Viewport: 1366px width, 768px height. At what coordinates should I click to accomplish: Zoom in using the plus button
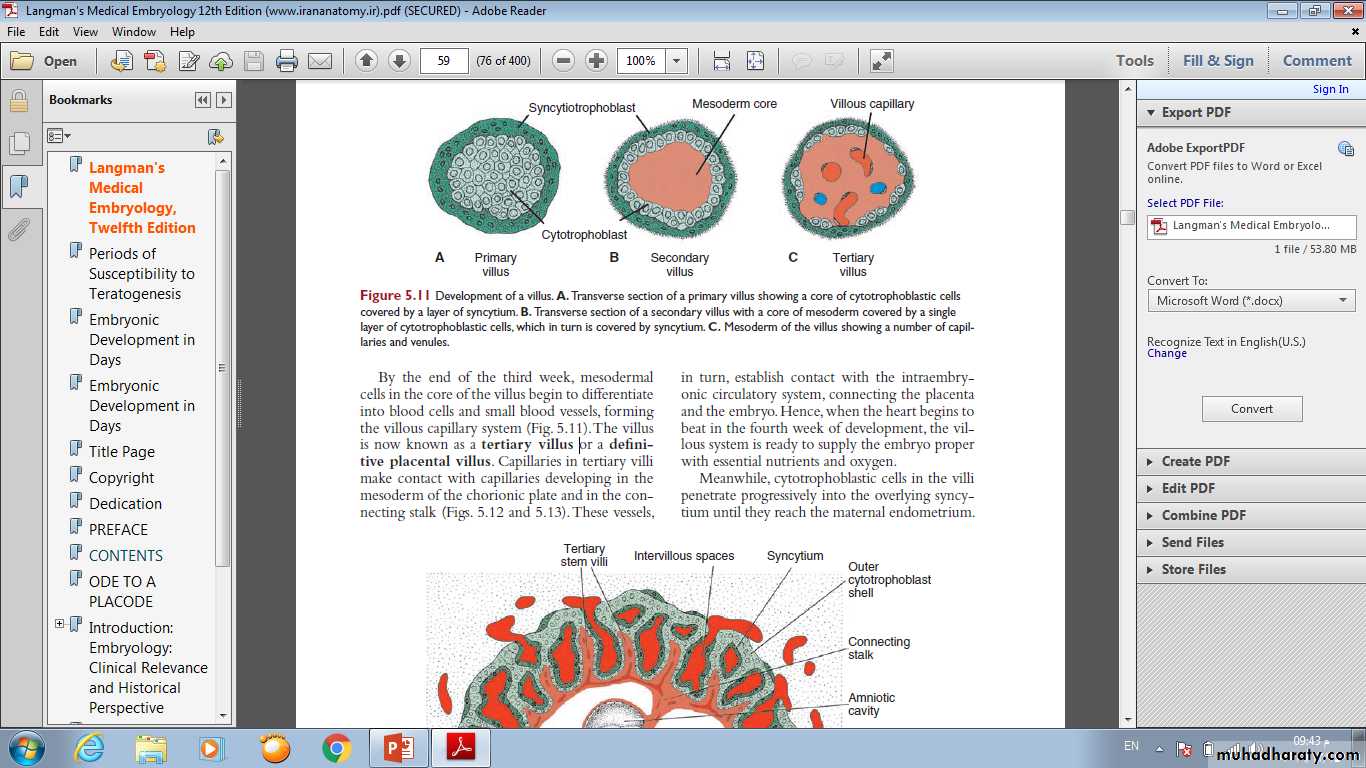tap(597, 61)
